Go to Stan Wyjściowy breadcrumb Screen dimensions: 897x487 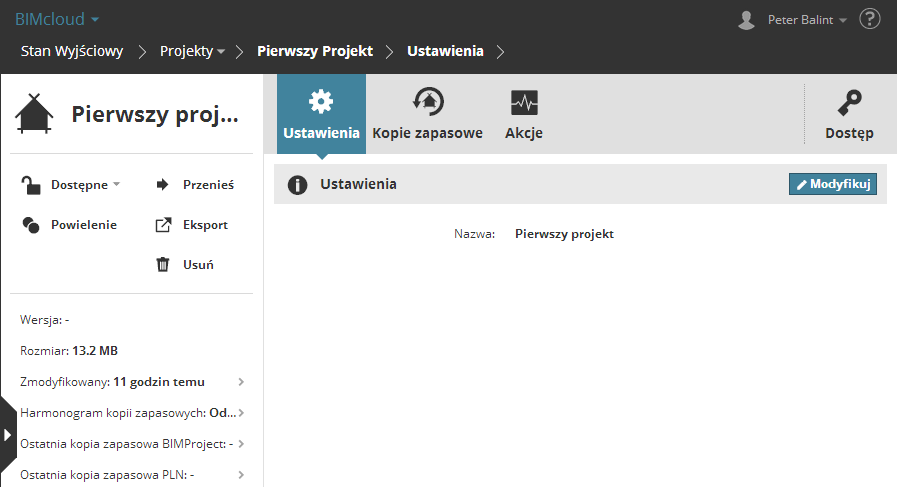coord(72,51)
